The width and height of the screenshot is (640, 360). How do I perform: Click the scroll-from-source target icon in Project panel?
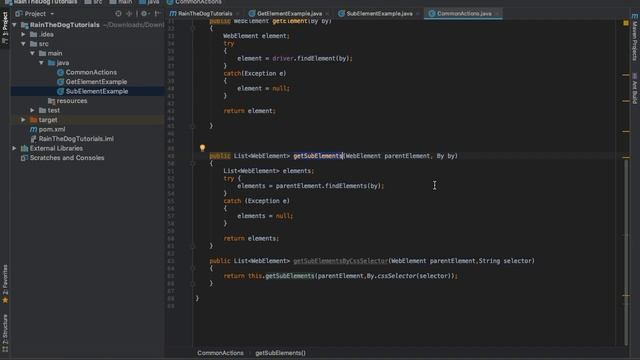pos(118,13)
